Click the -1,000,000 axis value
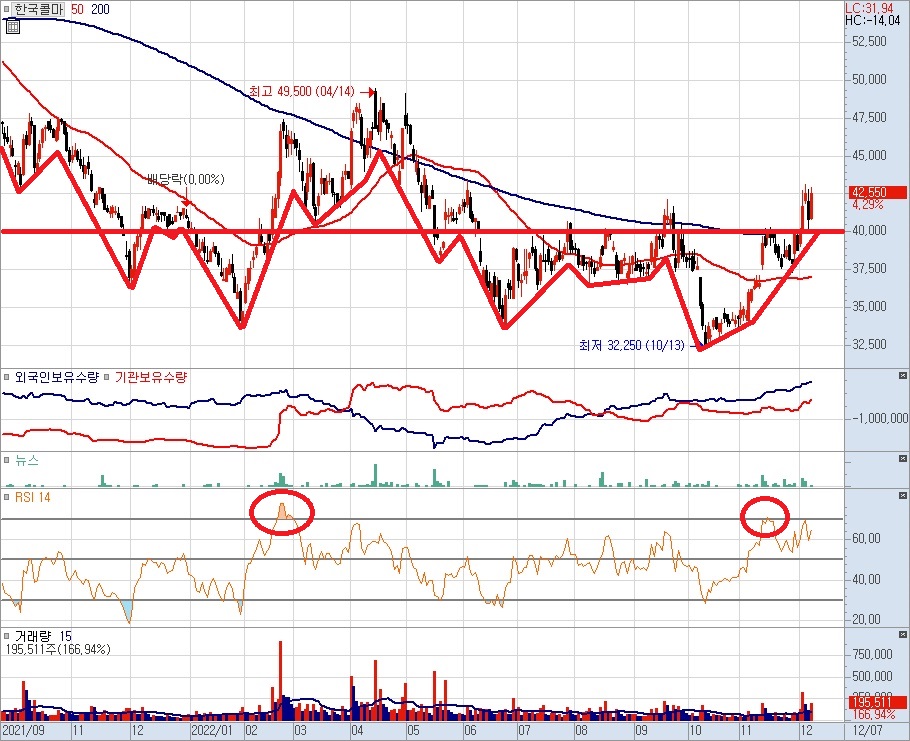The width and height of the screenshot is (910, 741). coord(878,418)
